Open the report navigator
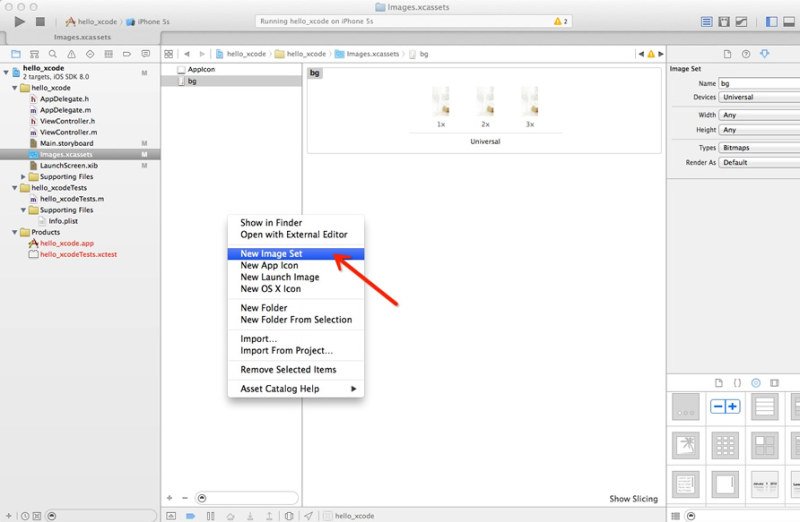This screenshot has width=800, height=522. click(x=145, y=54)
